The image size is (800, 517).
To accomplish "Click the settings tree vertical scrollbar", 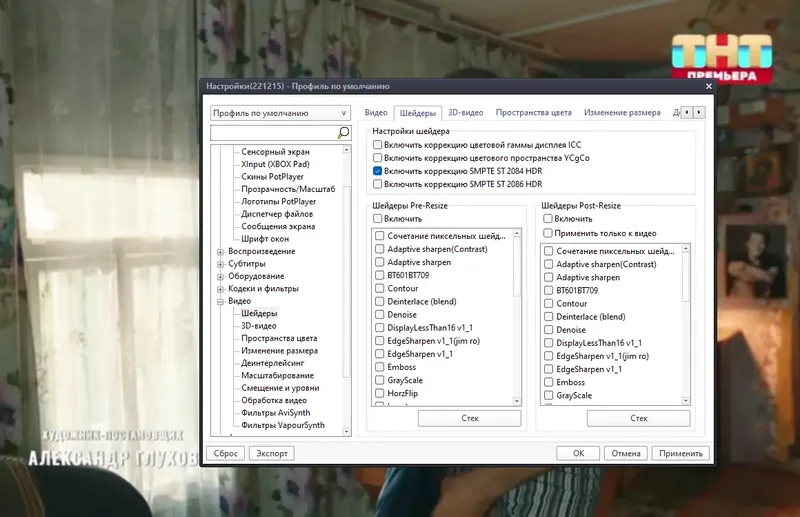I will point(347,282).
